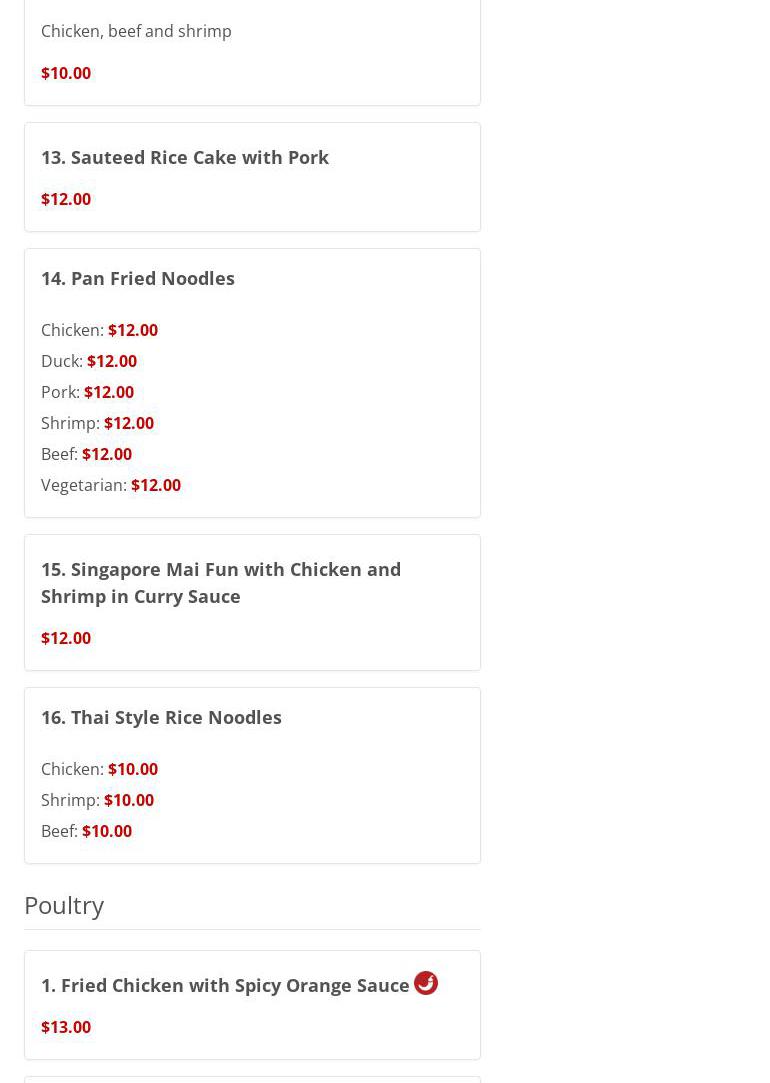Choose Vegetarian Pan Fried Noodles option
Screen dimensions: 770x1083
coord(111,485)
